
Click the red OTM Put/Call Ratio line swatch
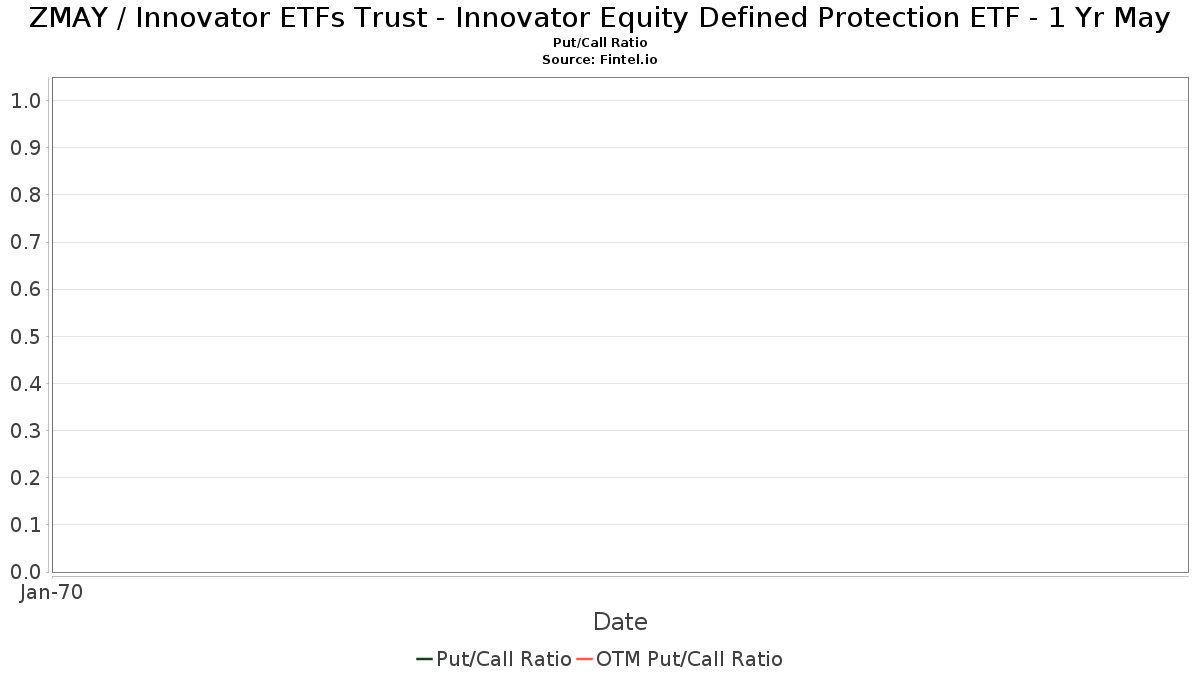pyautogui.click(x=585, y=659)
